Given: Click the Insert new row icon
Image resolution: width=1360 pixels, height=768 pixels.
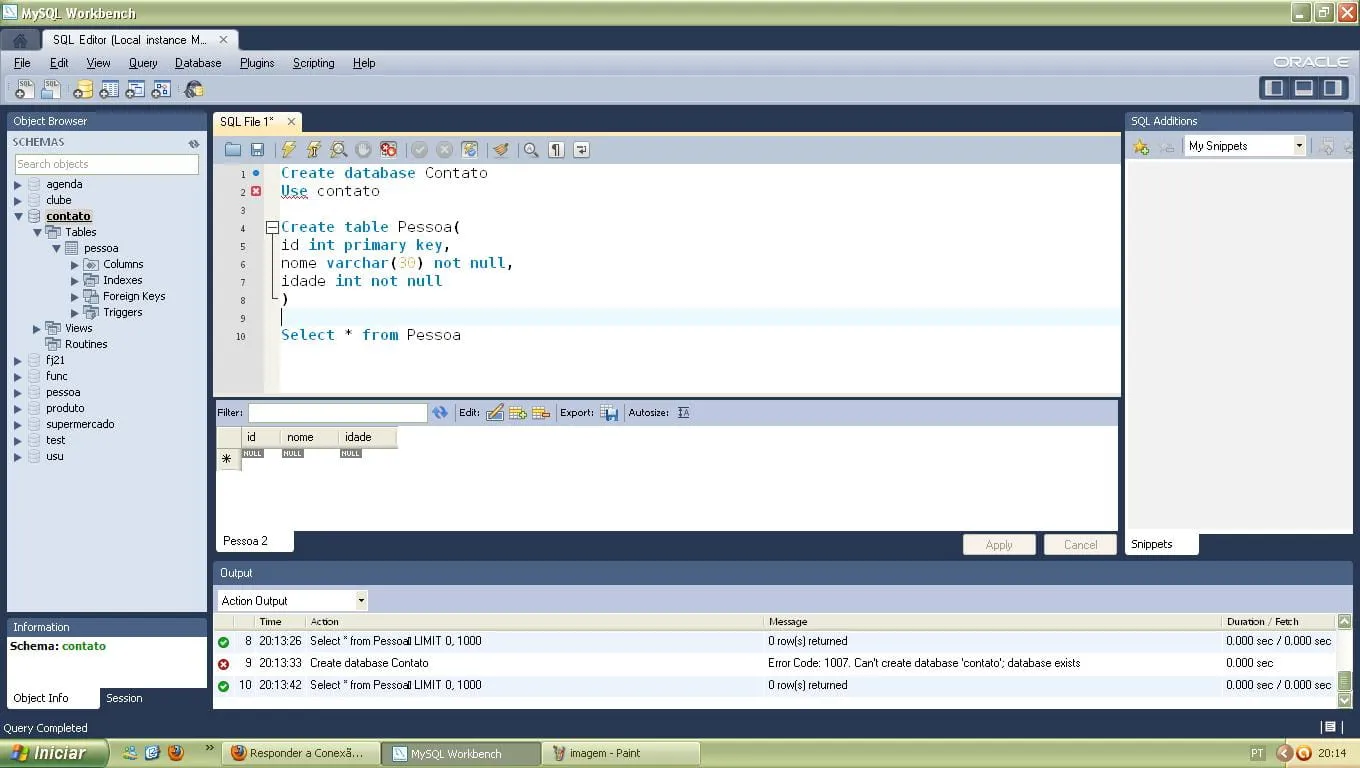Looking at the screenshot, I should (x=518, y=412).
